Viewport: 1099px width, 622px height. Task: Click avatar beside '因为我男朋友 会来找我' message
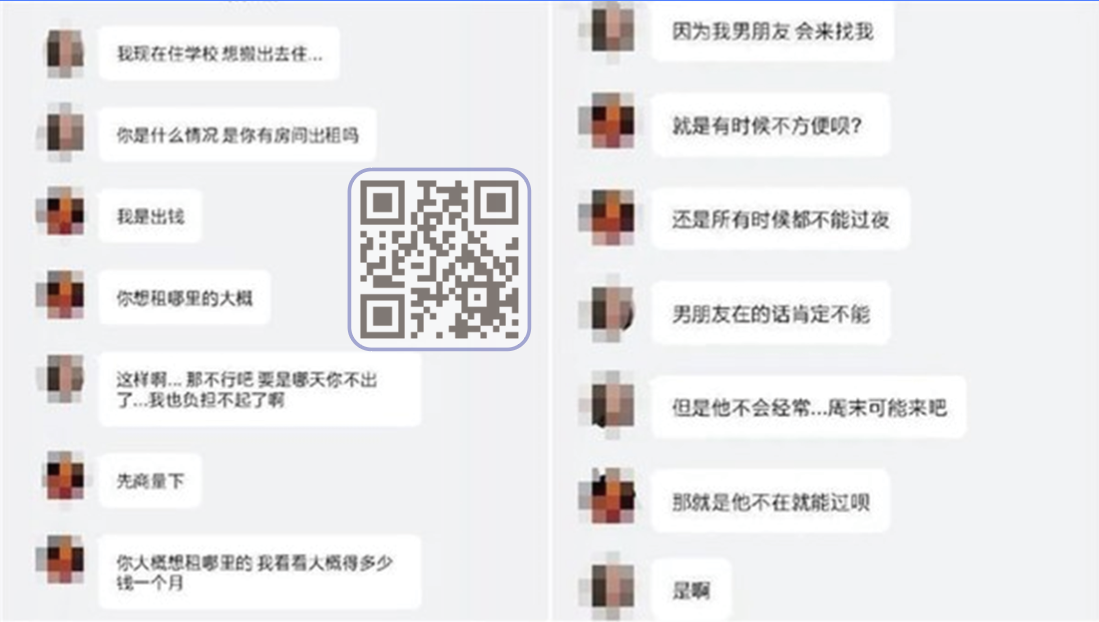coord(612,29)
